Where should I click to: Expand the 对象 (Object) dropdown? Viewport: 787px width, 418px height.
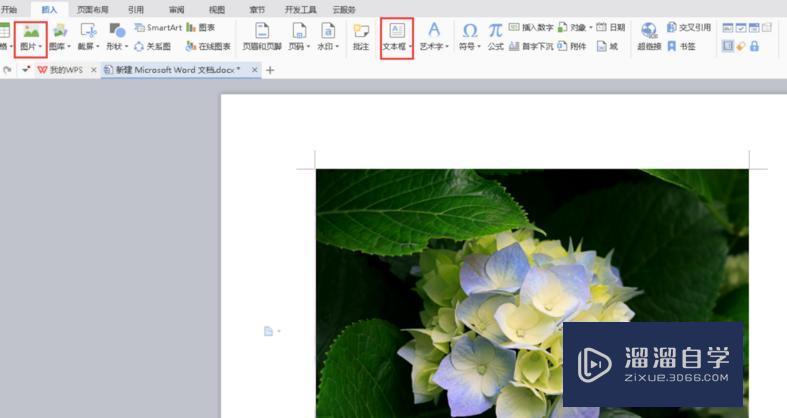(x=591, y=28)
